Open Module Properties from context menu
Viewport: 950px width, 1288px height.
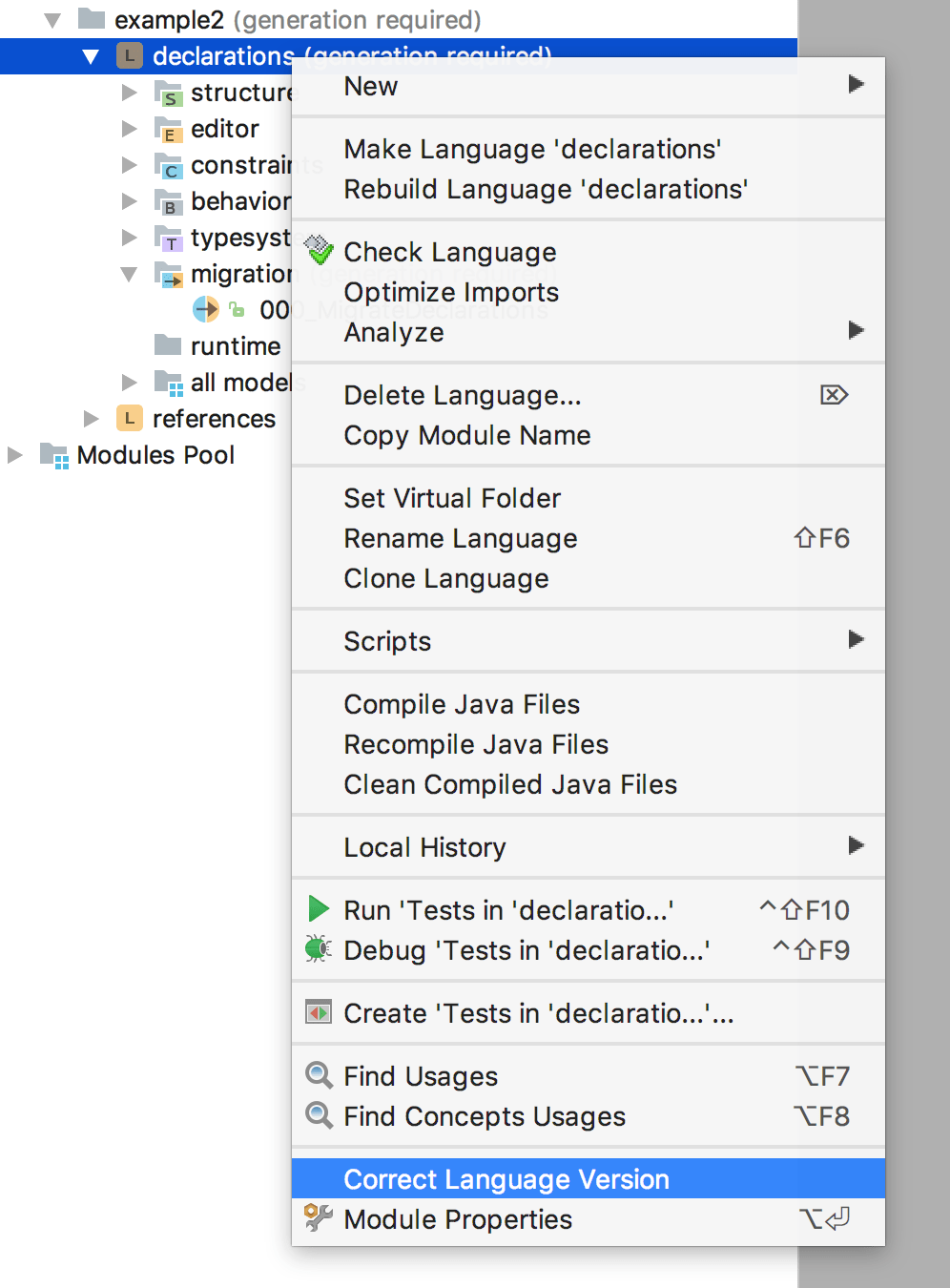point(458,1219)
